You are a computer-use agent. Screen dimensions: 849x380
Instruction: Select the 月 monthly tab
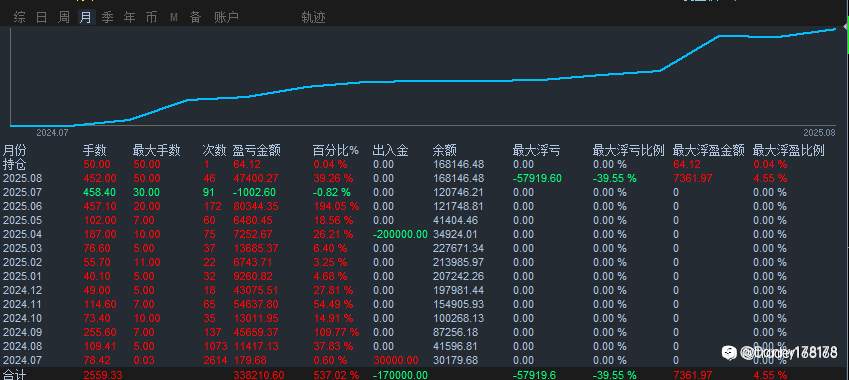click(x=86, y=17)
